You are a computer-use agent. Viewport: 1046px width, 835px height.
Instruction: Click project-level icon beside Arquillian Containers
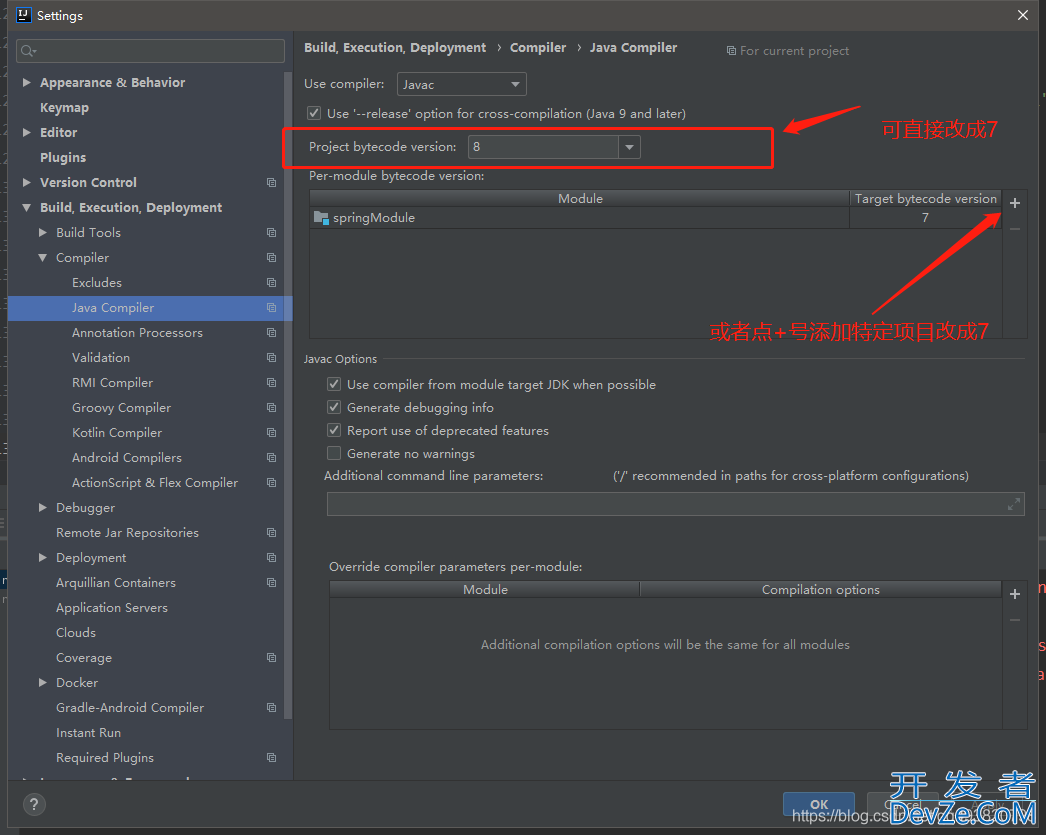click(x=272, y=582)
